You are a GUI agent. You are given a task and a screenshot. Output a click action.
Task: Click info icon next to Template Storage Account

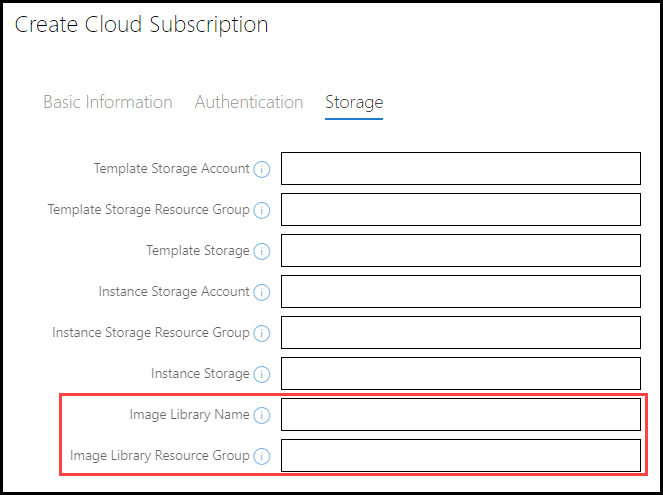[262, 169]
